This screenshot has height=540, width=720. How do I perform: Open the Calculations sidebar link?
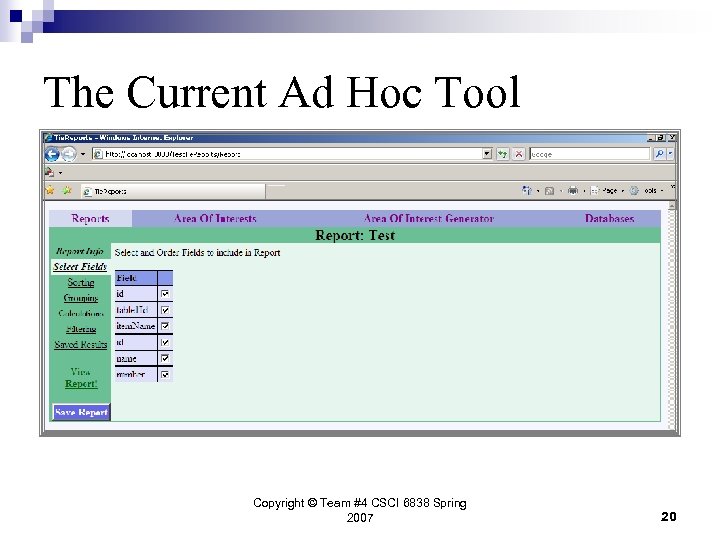click(x=81, y=314)
